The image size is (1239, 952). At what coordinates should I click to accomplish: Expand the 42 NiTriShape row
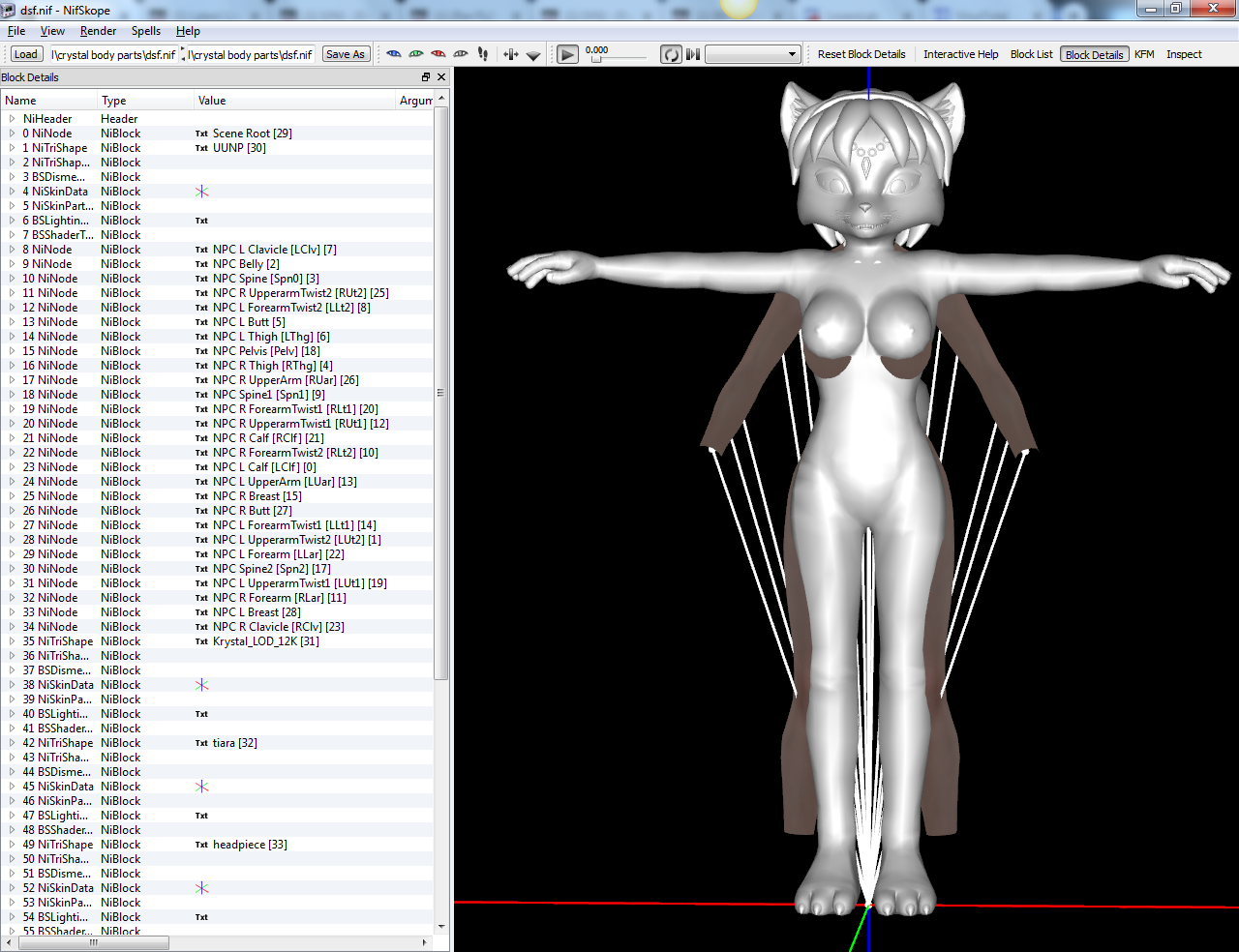point(12,743)
